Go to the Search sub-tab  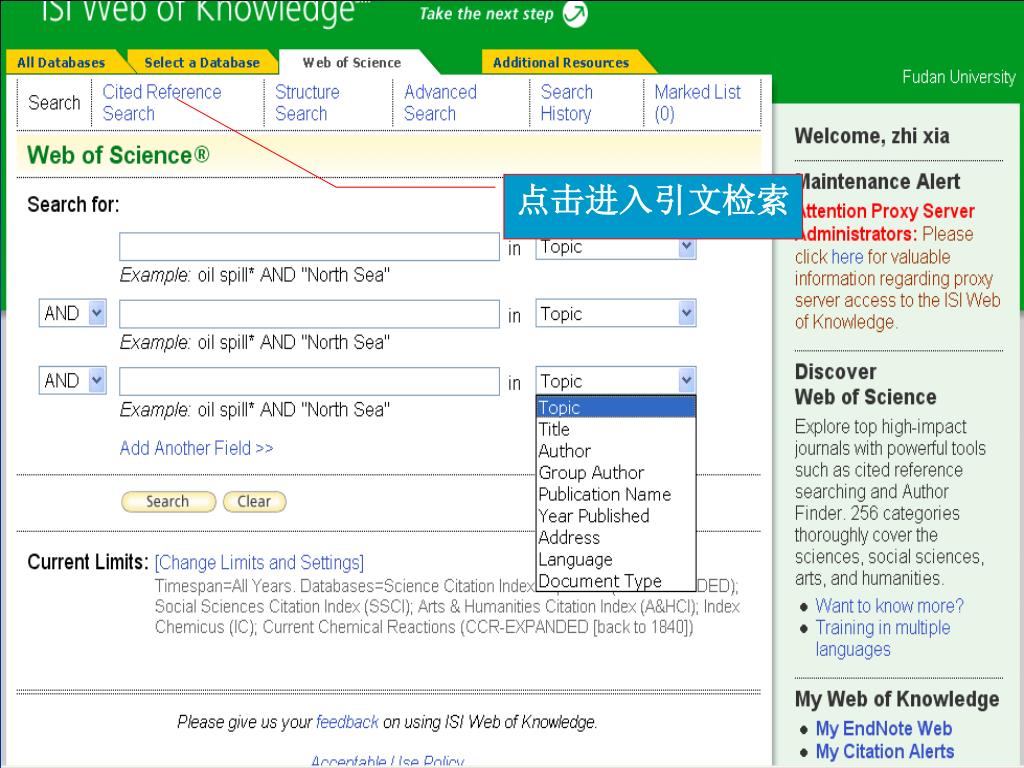54,103
